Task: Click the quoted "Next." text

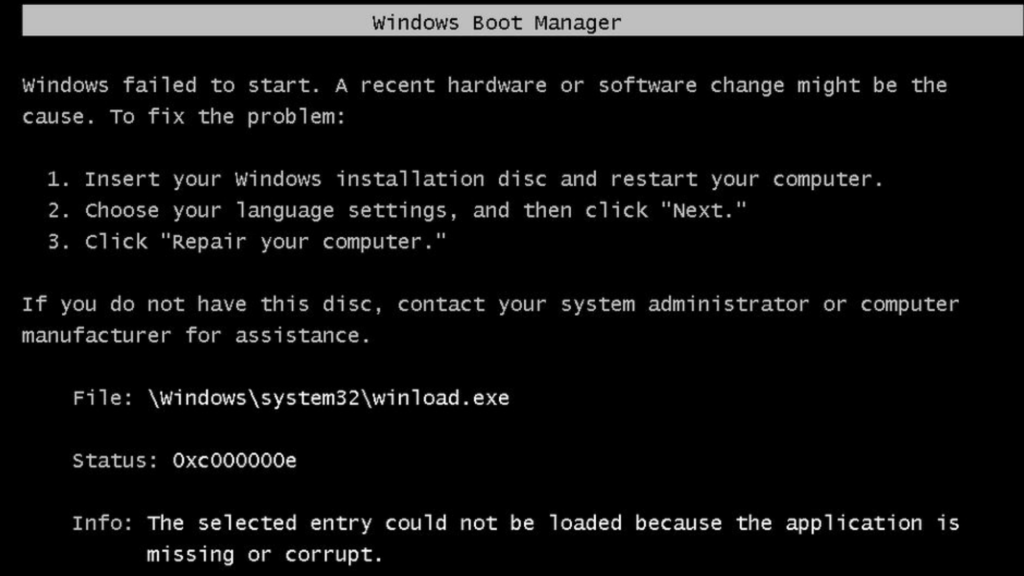Action: tap(703, 210)
